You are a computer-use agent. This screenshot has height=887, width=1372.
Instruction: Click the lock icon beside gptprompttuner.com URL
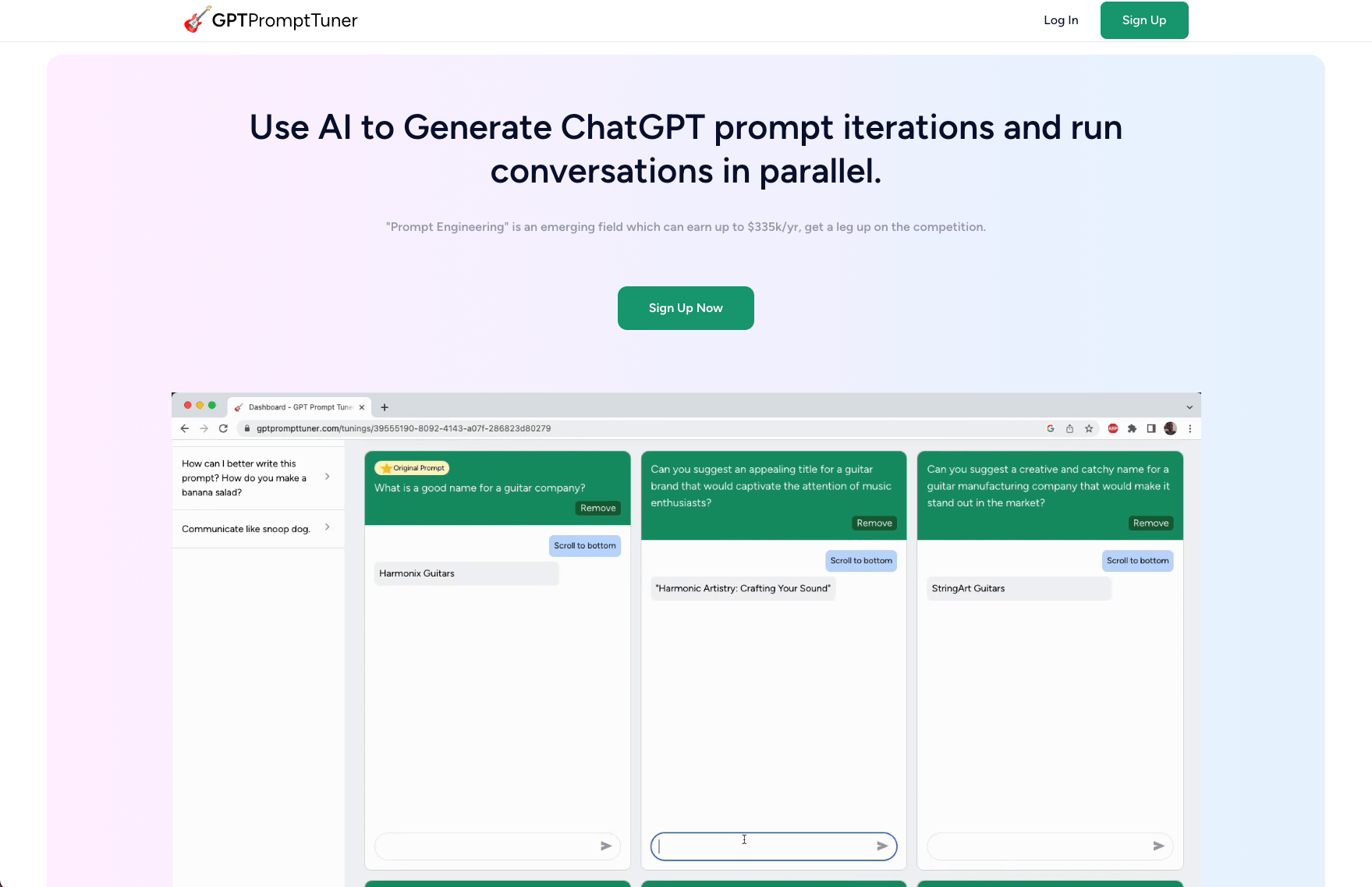(x=247, y=428)
